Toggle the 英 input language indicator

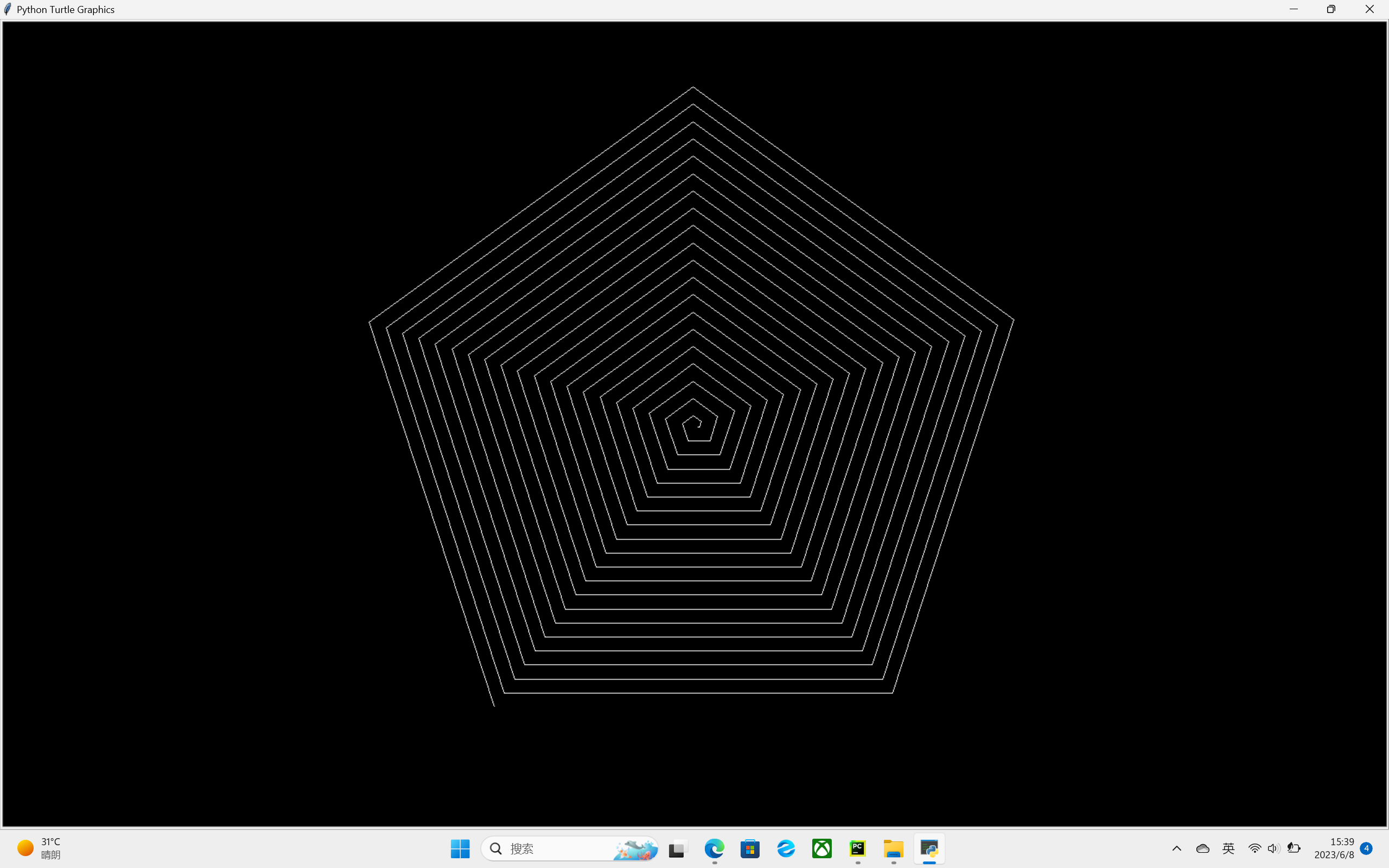coord(1228,848)
